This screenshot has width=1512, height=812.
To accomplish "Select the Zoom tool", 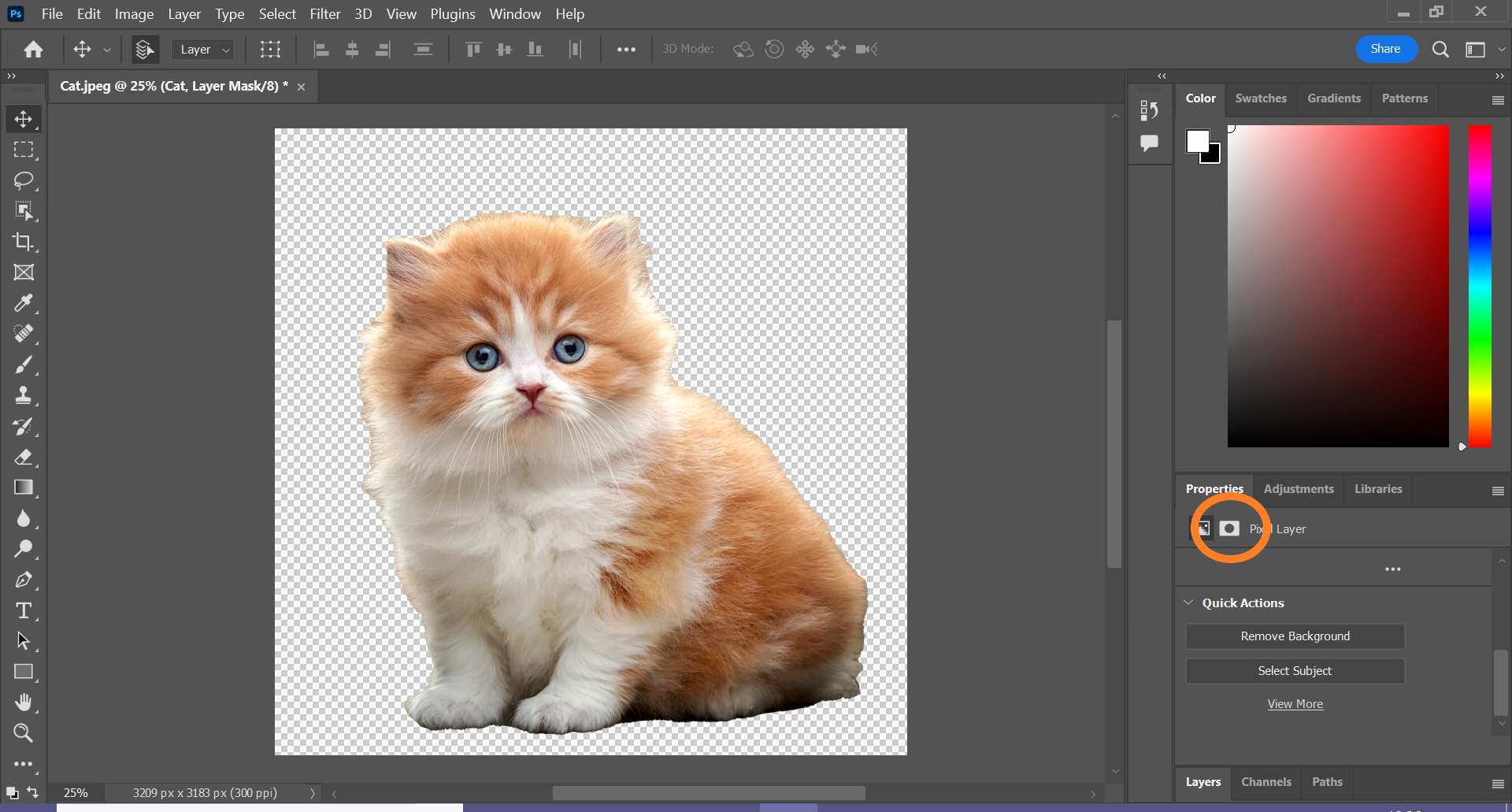I will click(24, 733).
